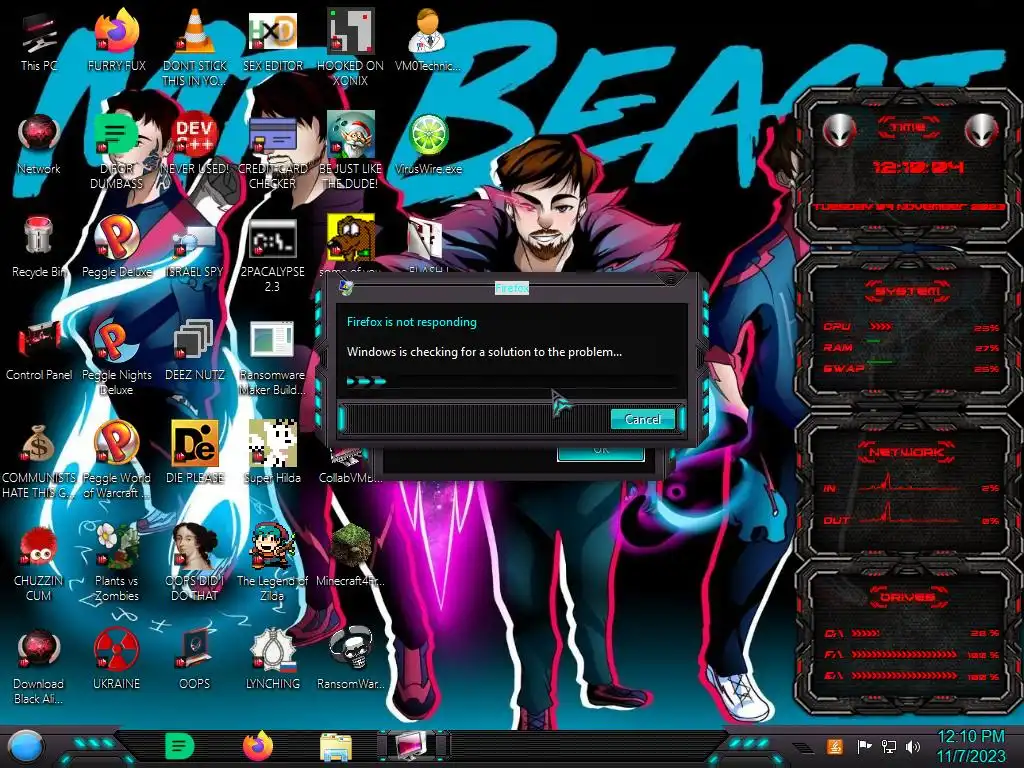Open the Action Center flag icon

[864, 746]
